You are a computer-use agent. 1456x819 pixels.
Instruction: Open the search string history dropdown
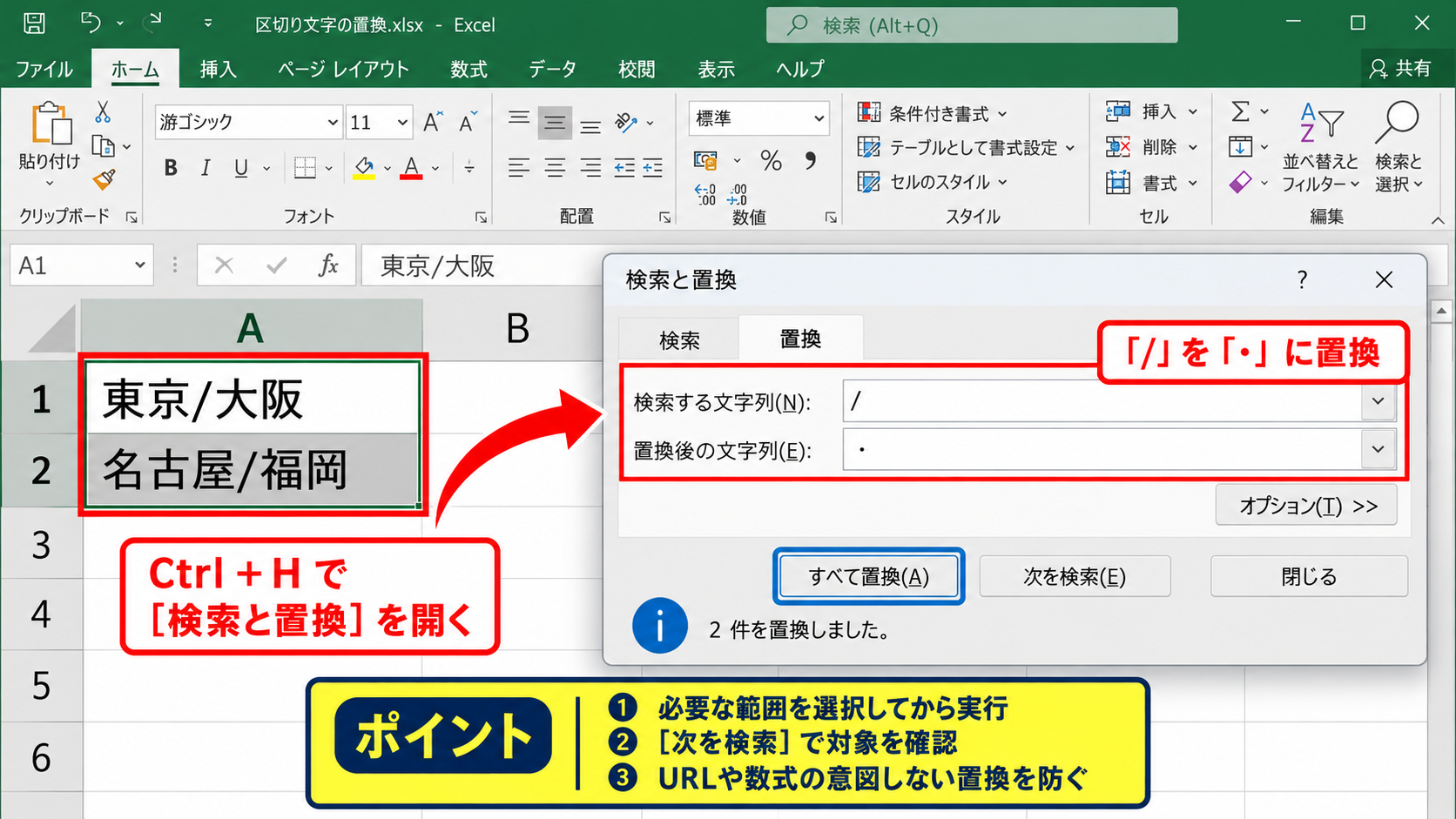[1378, 401]
